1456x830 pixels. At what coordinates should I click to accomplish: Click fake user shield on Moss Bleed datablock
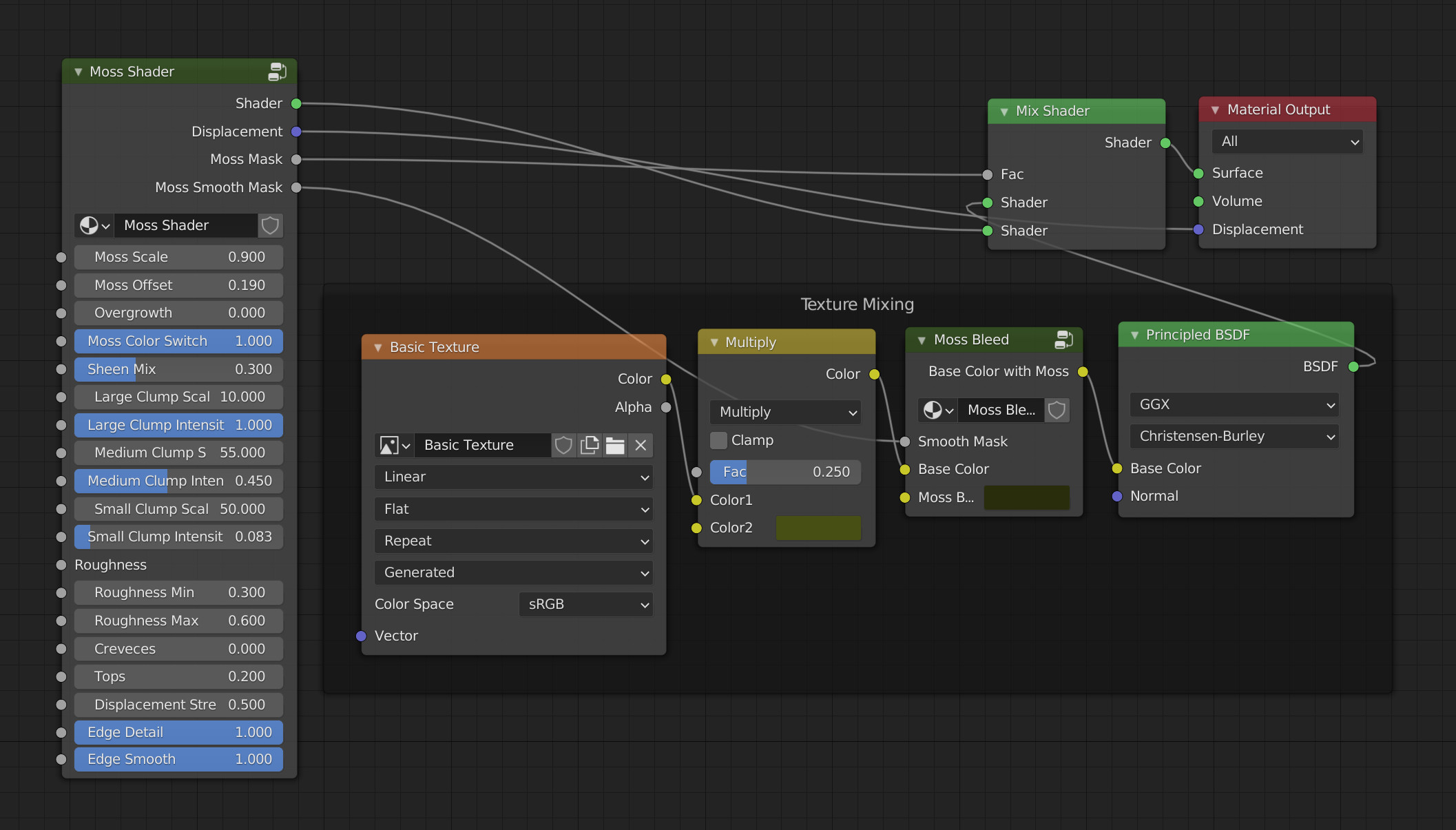[x=1057, y=411]
